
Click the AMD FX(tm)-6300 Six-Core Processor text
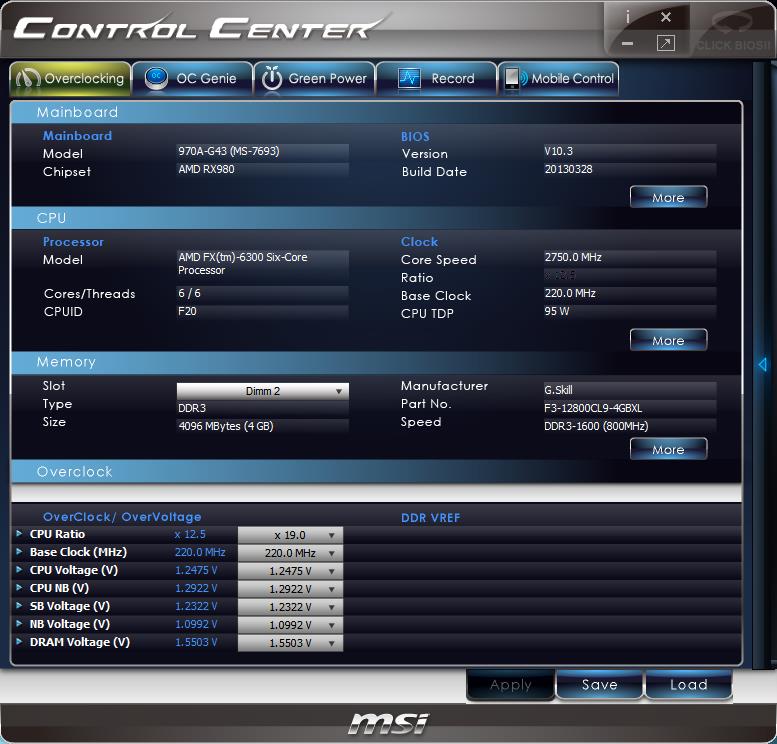pos(243,264)
